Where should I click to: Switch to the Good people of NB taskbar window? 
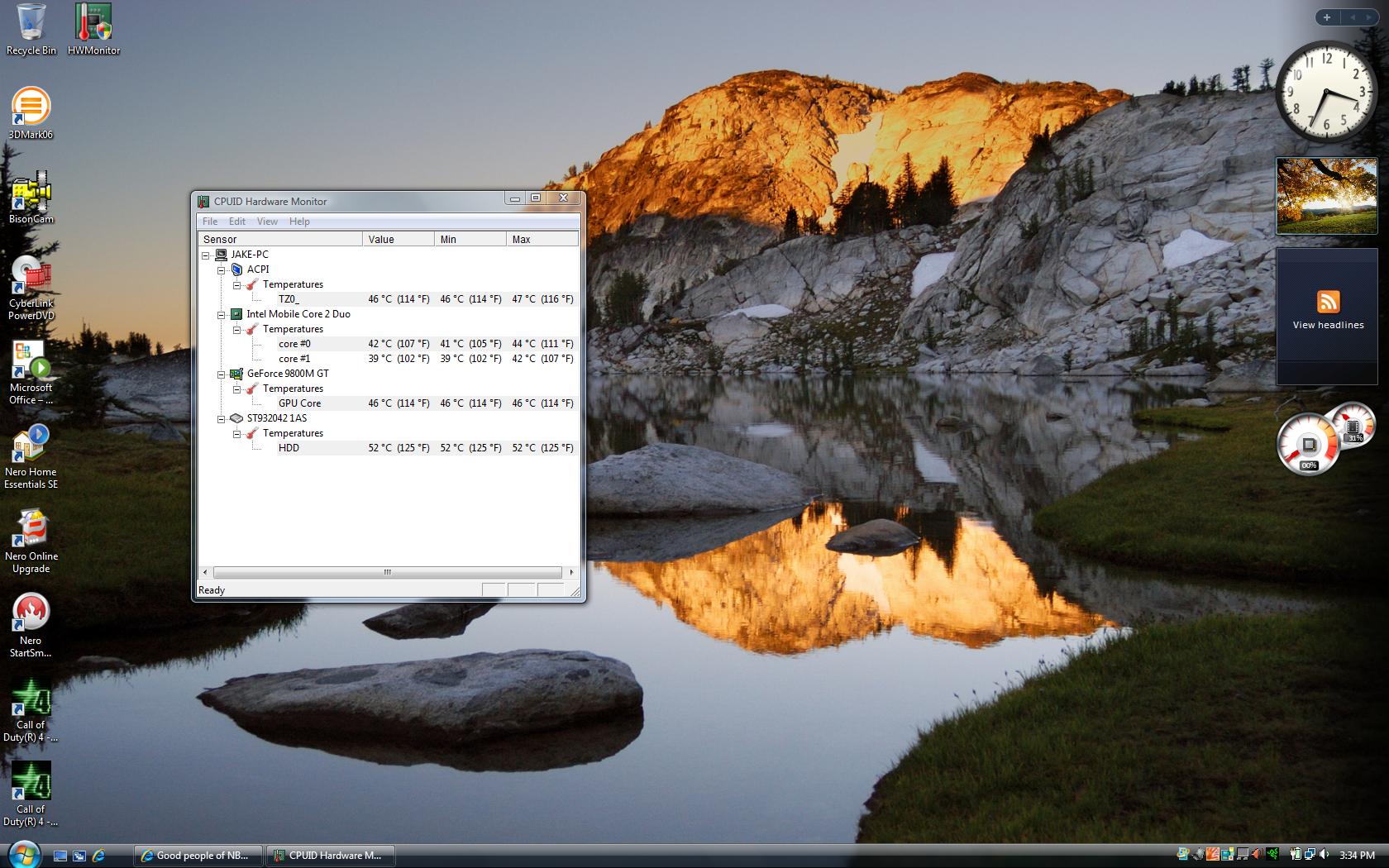coord(198,856)
